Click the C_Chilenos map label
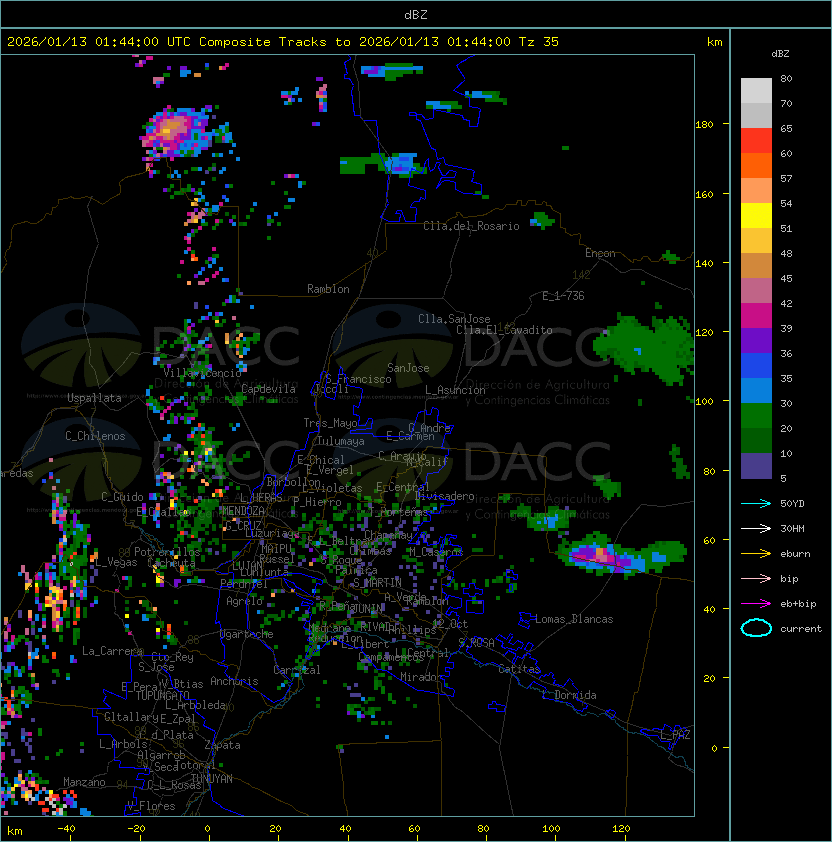832x842 pixels. pos(95,436)
